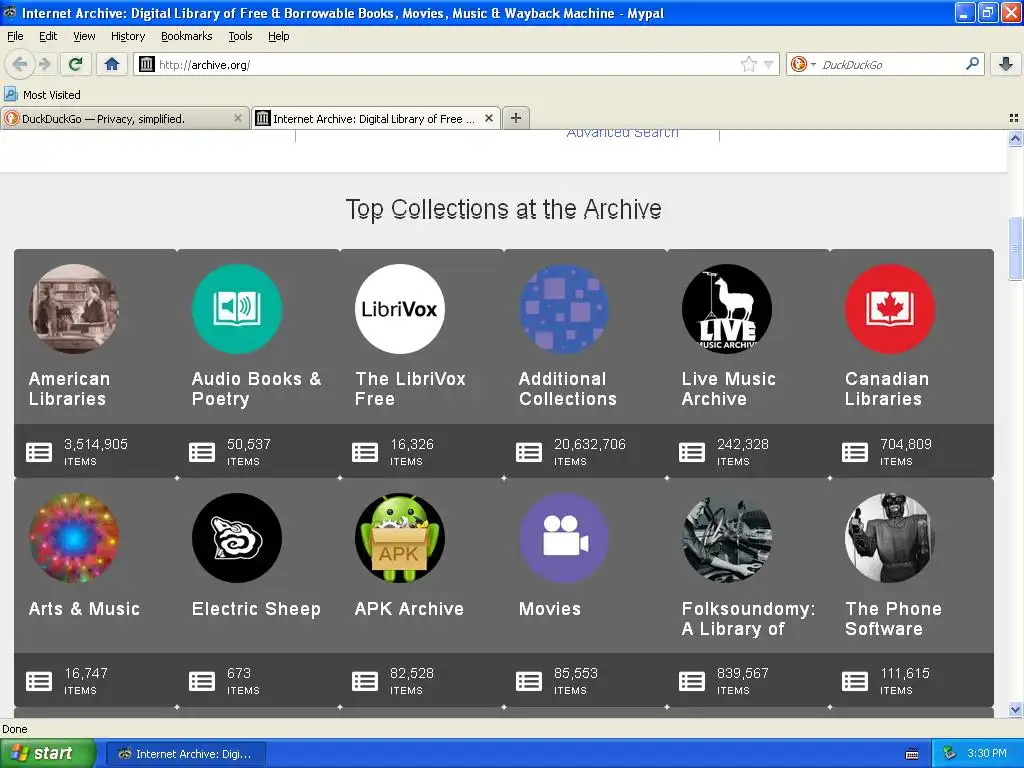Open the URL history dropdown arrow
The image size is (1024, 768).
[769, 64]
